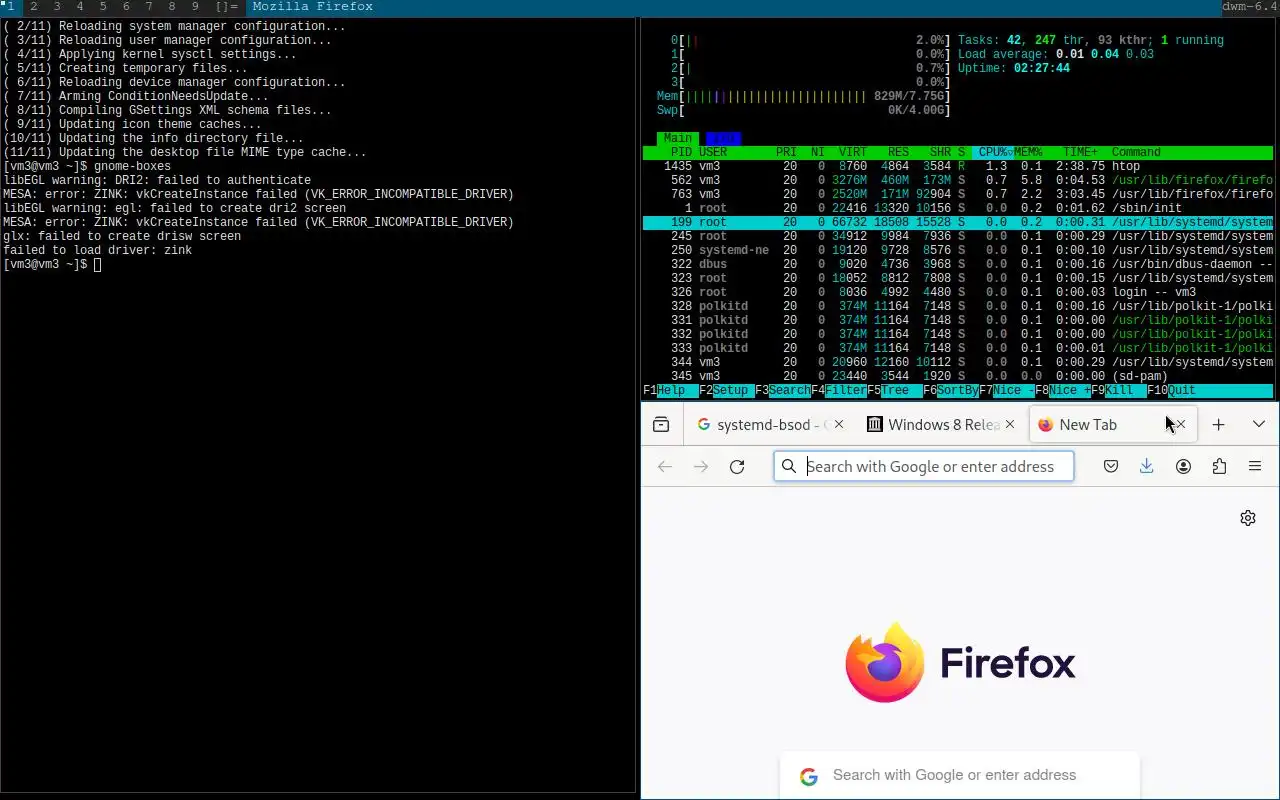Close the systemd-bsod tab
This screenshot has height=800, width=1280.
point(839,425)
